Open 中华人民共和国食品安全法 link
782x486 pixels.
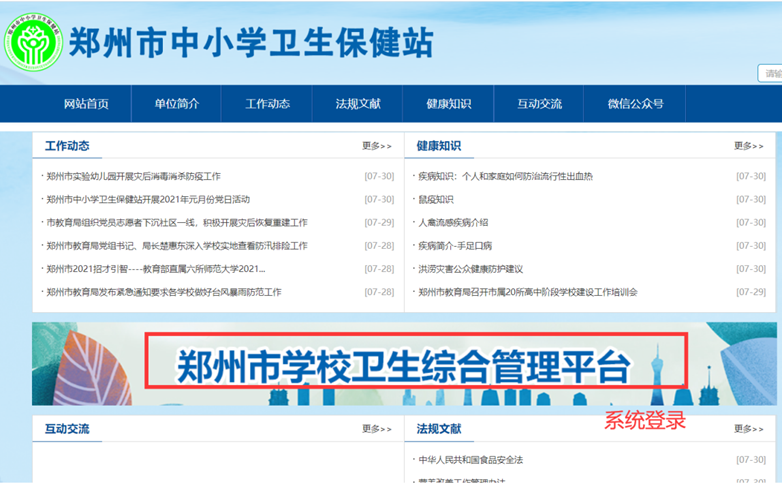point(470,460)
